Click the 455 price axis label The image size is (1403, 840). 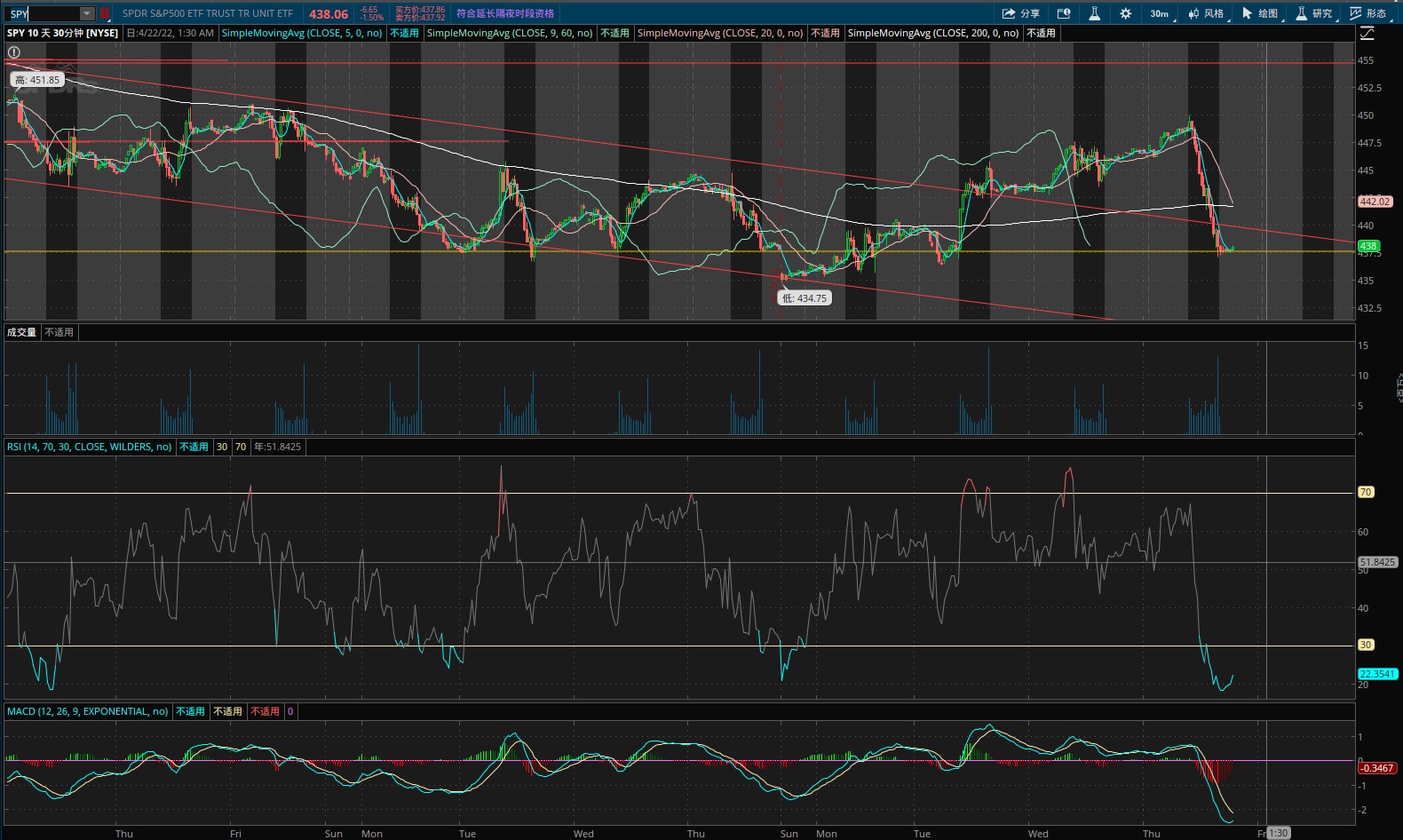coord(1366,60)
